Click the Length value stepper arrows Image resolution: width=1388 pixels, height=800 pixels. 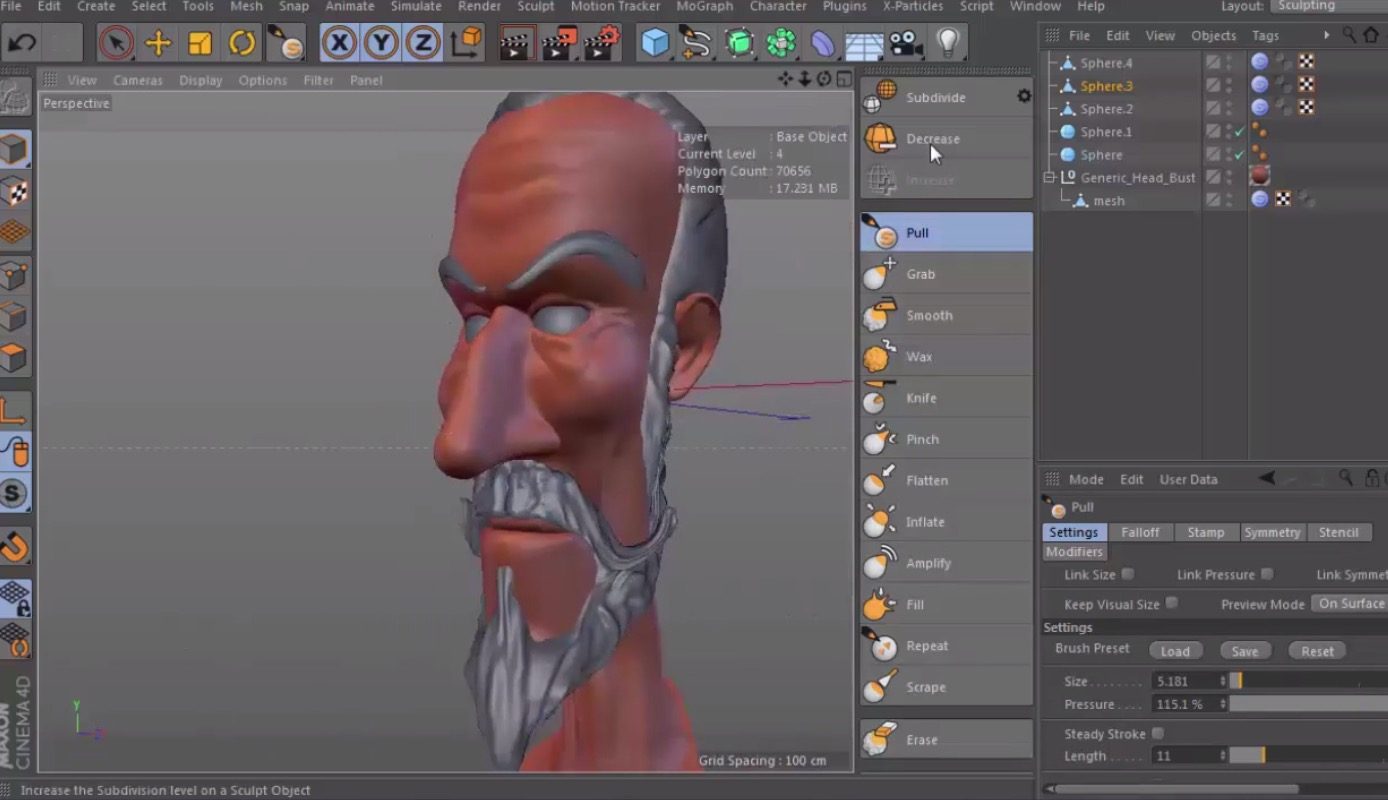coord(1222,756)
